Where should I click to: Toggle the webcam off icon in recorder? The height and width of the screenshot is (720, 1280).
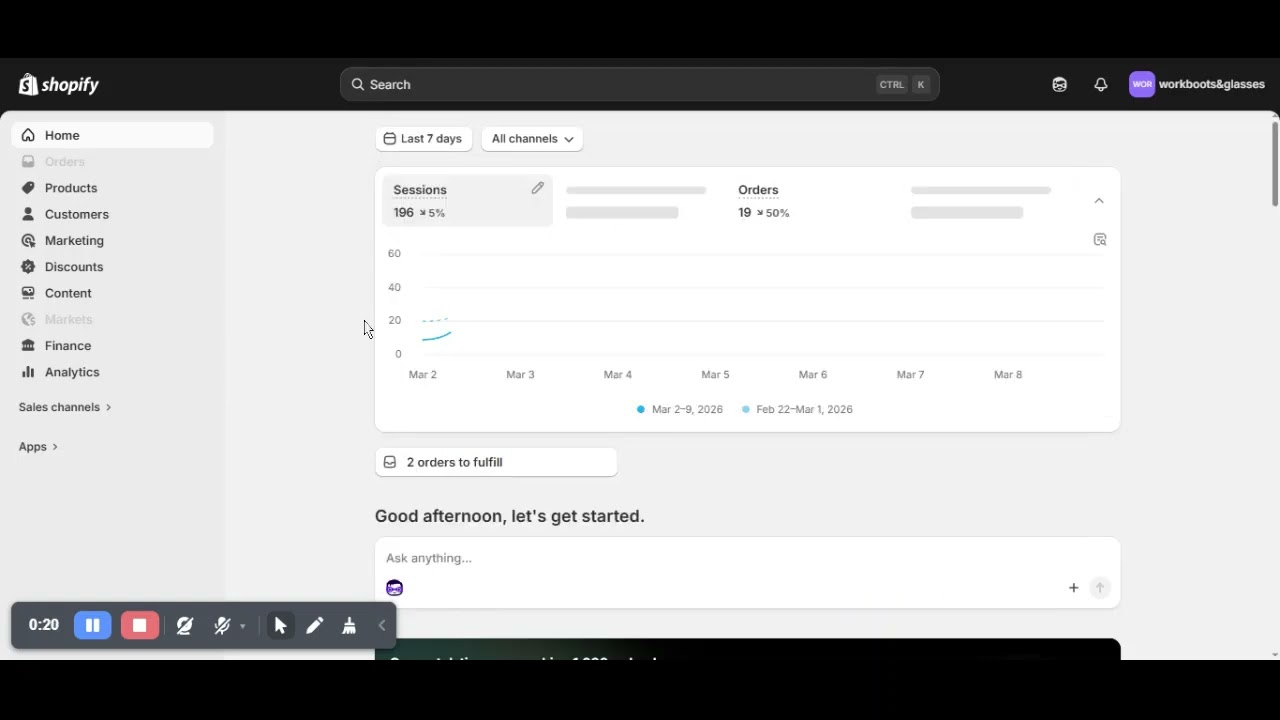(185, 626)
